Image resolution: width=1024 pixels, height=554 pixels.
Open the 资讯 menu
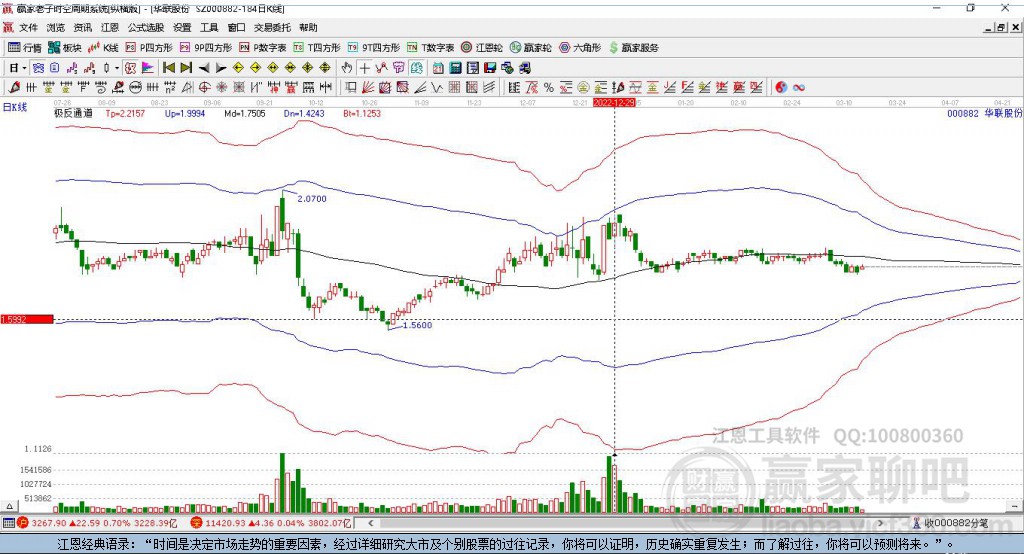tap(82, 27)
